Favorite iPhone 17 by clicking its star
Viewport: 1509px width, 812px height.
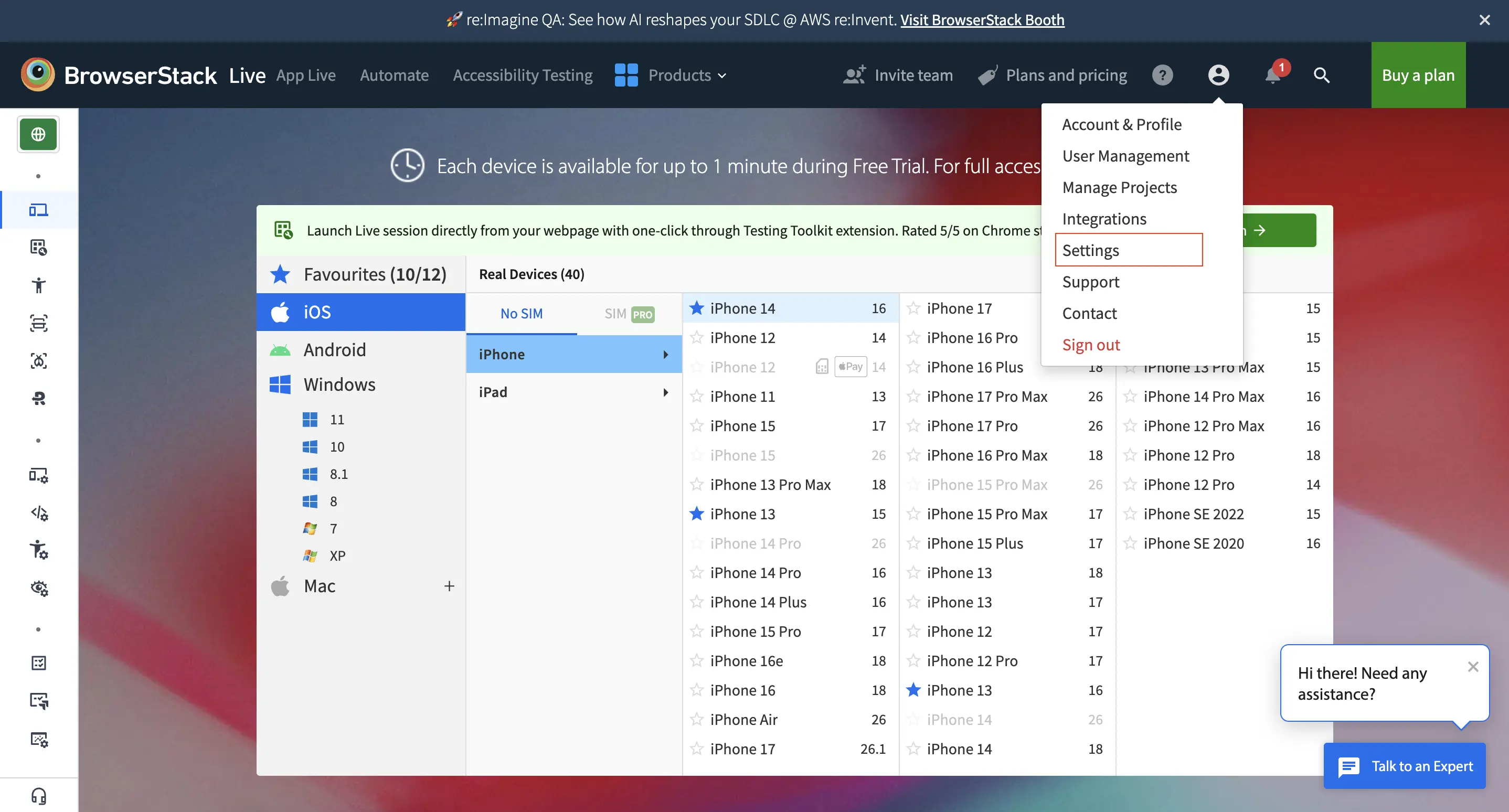(x=913, y=307)
